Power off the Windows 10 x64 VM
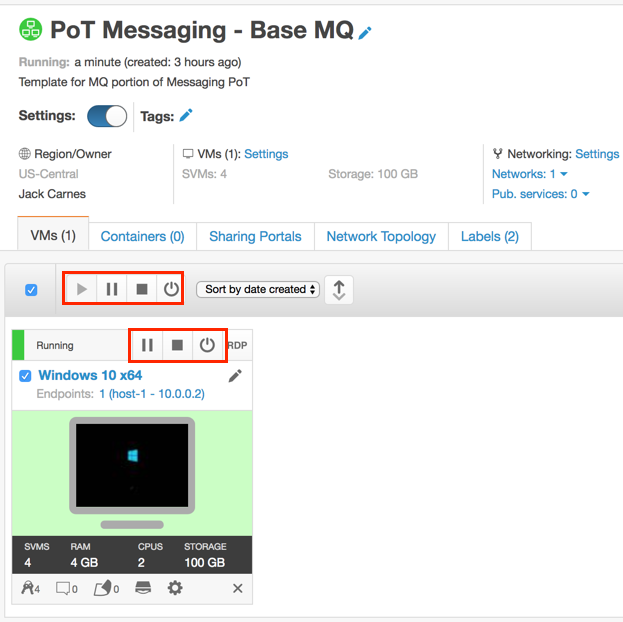The image size is (623, 622). point(207,345)
